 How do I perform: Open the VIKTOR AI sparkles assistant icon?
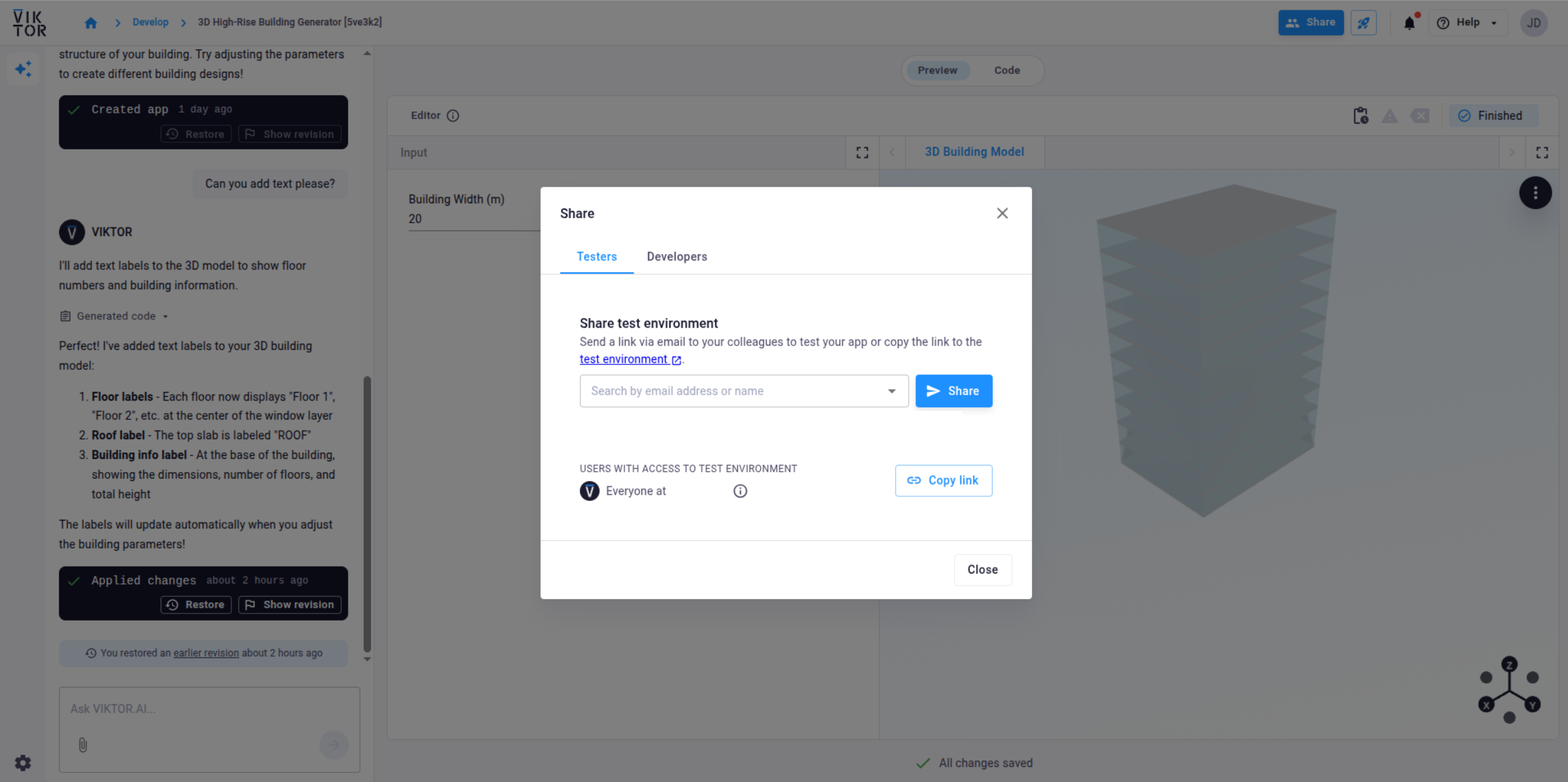tap(24, 68)
